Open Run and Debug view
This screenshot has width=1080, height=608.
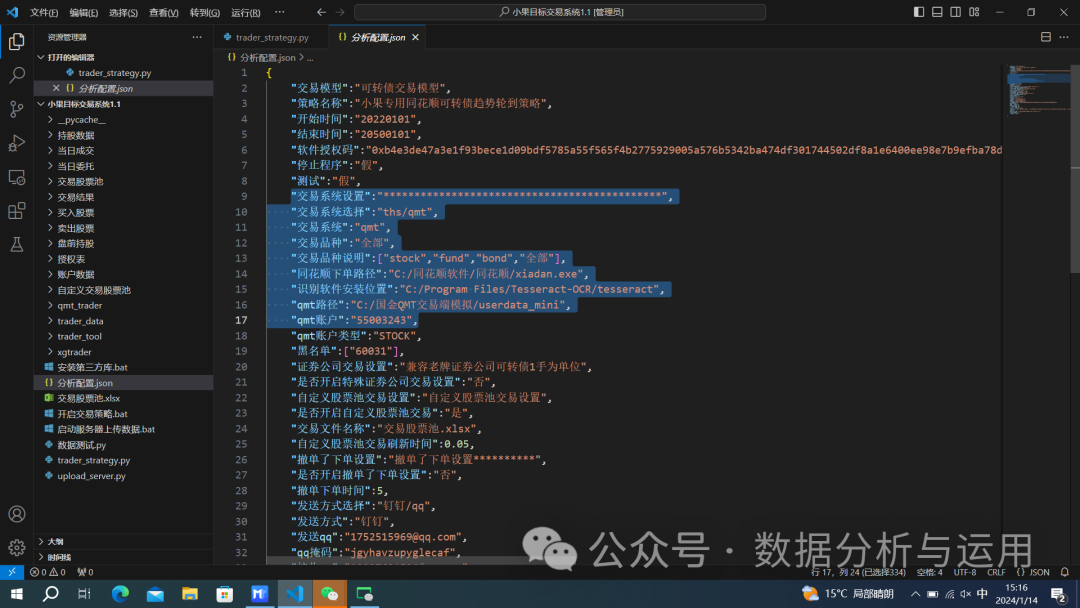coord(17,143)
